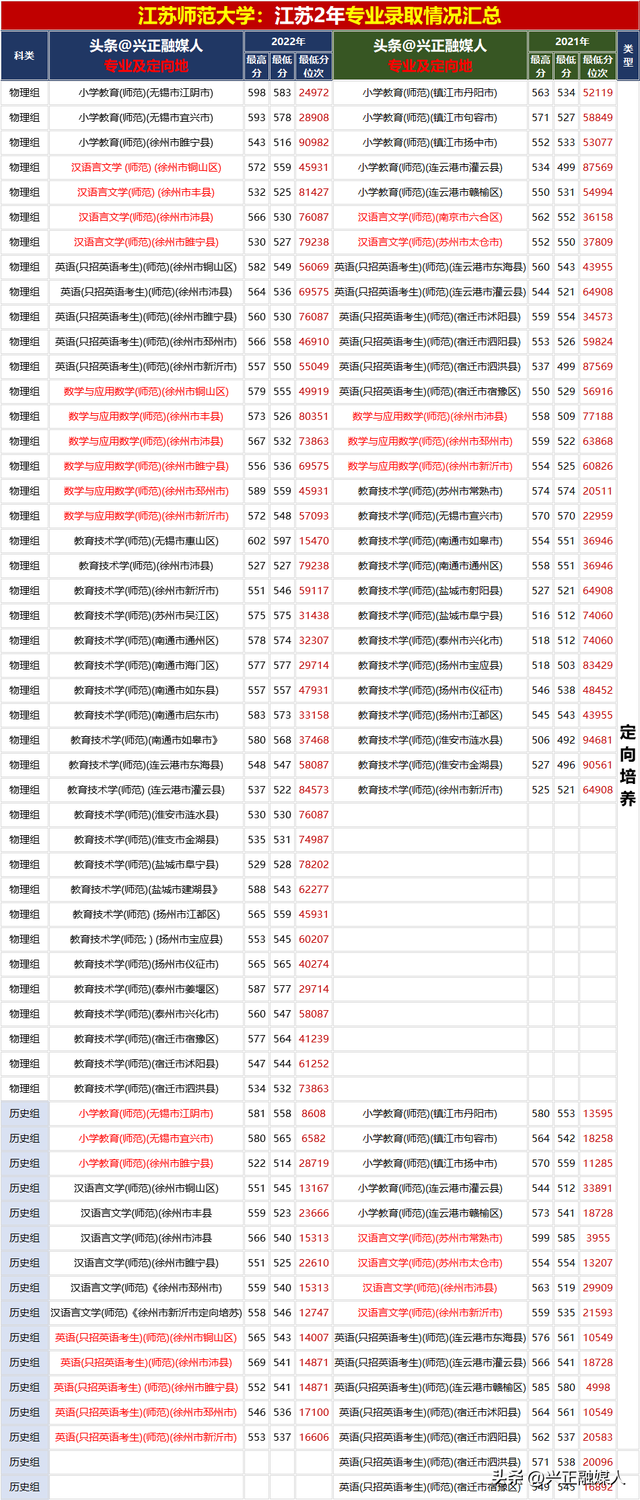This screenshot has width=640, height=1500.
Task: Select rank value 74987
Action: click(x=314, y=840)
